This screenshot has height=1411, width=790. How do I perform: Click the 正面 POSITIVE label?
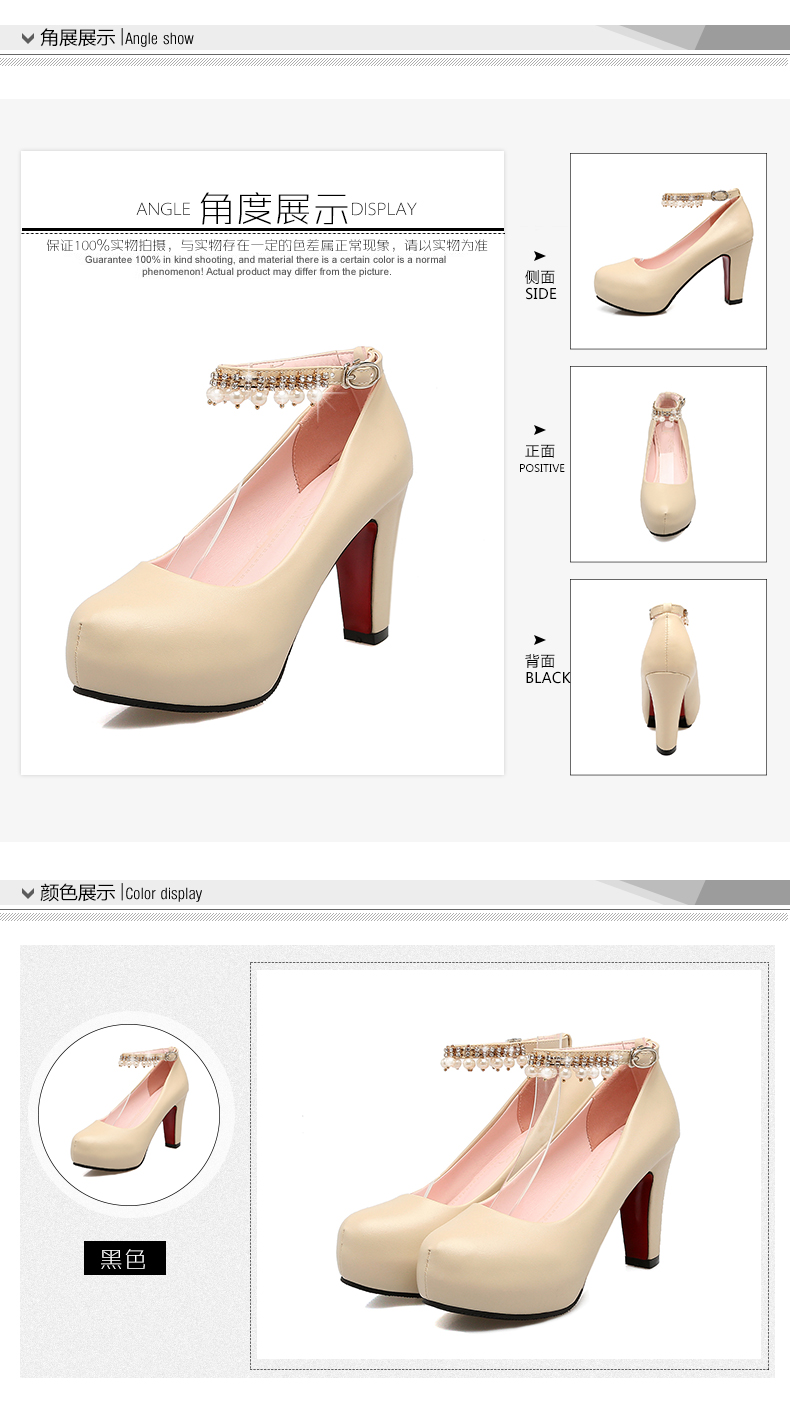pyautogui.click(x=541, y=459)
